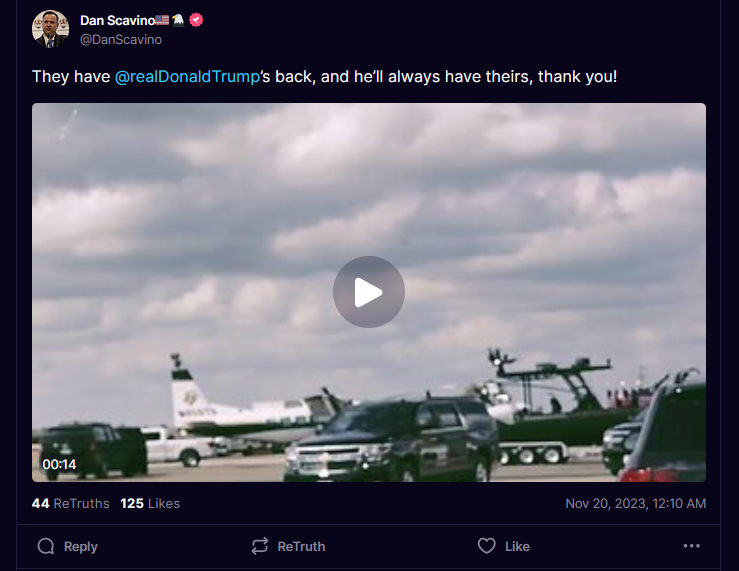Open the three-dot more options menu
The height and width of the screenshot is (571, 739).
(691, 546)
